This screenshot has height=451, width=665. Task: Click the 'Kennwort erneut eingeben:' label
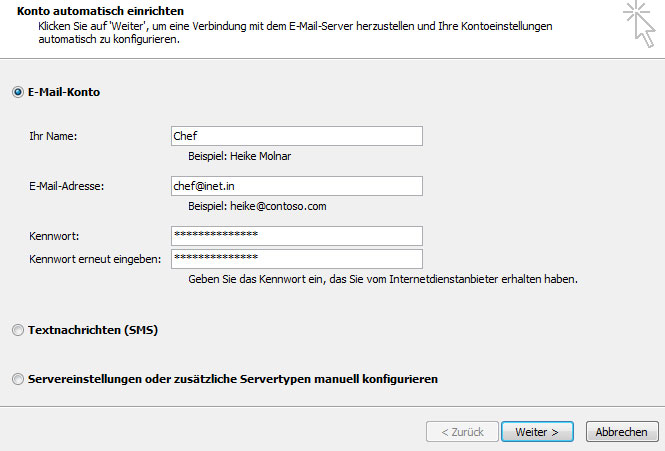[x=95, y=260]
